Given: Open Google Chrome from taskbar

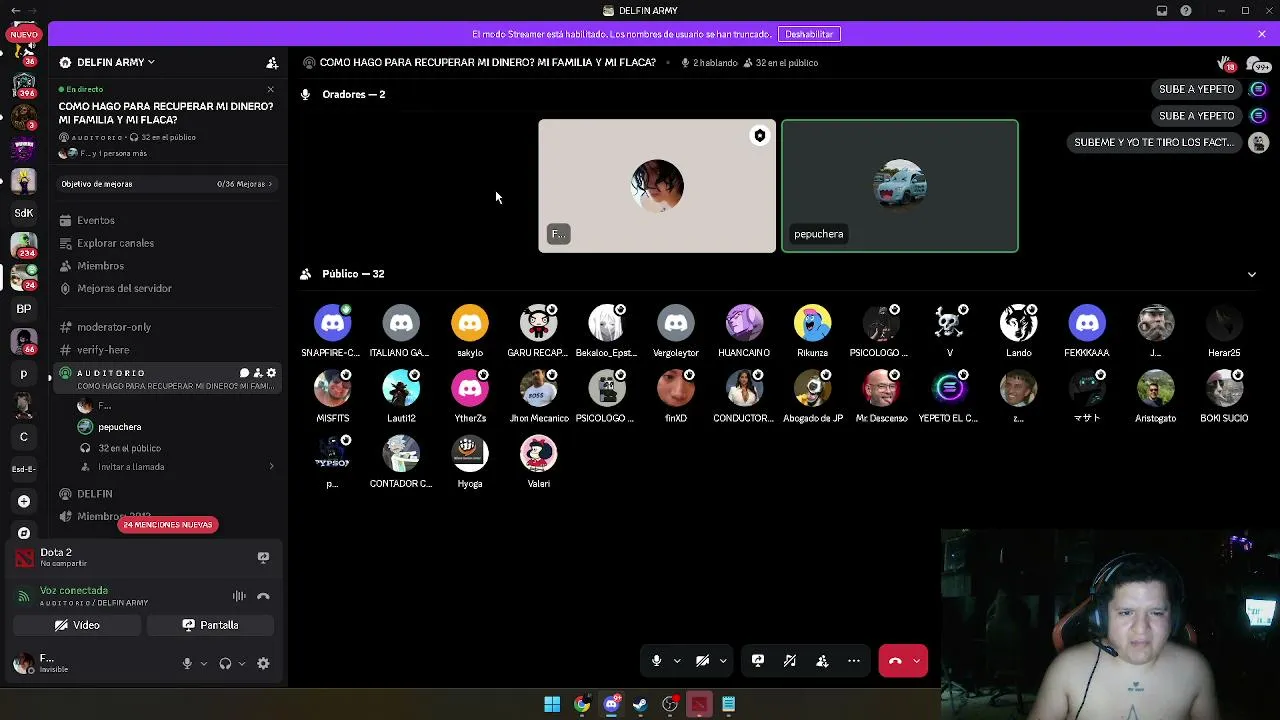Looking at the screenshot, I should pyautogui.click(x=582, y=704).
